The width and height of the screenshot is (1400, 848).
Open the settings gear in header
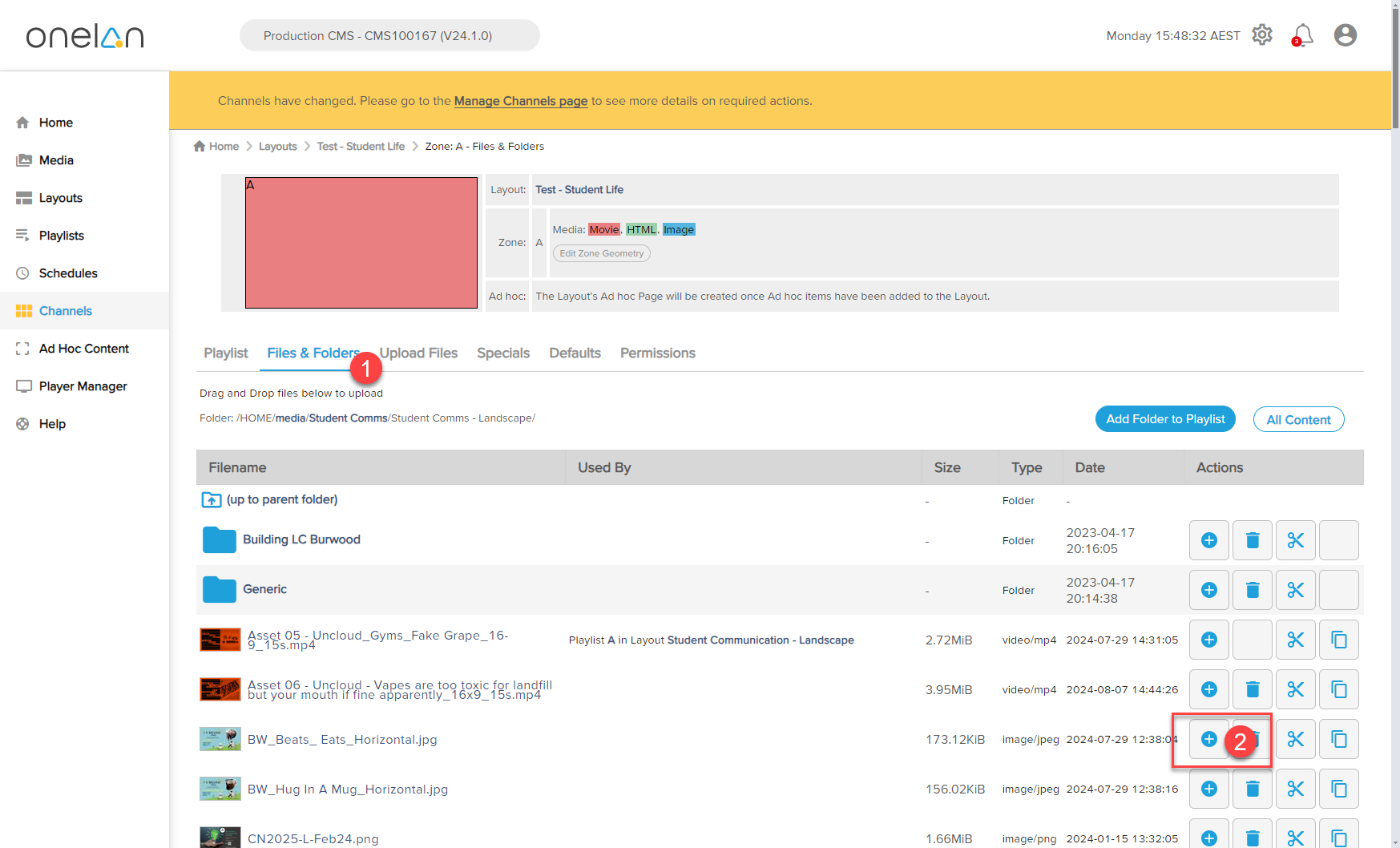(1262, 35)
